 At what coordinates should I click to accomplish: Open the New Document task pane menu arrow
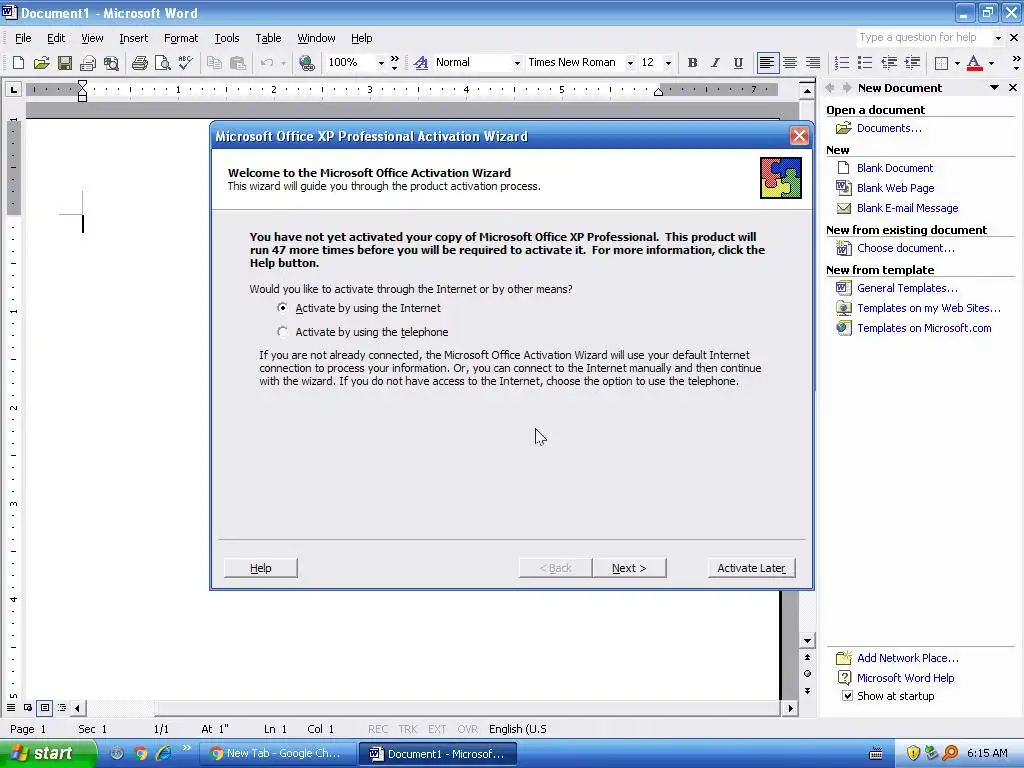coord(995,88)
